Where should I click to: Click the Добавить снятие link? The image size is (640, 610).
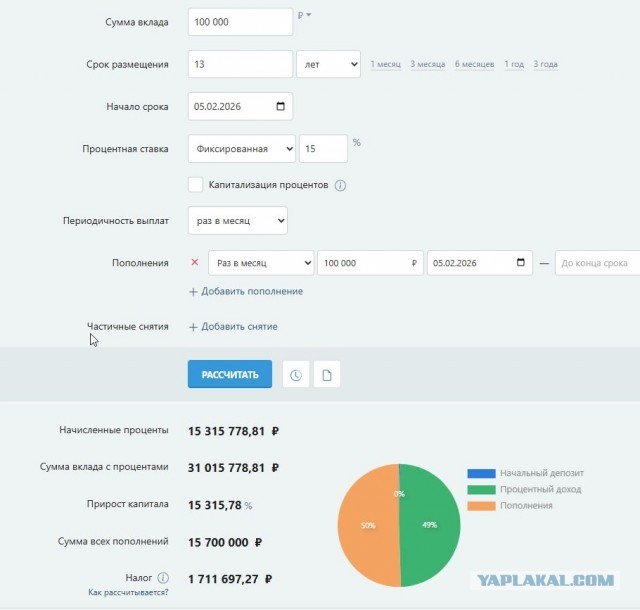[239, 327]
